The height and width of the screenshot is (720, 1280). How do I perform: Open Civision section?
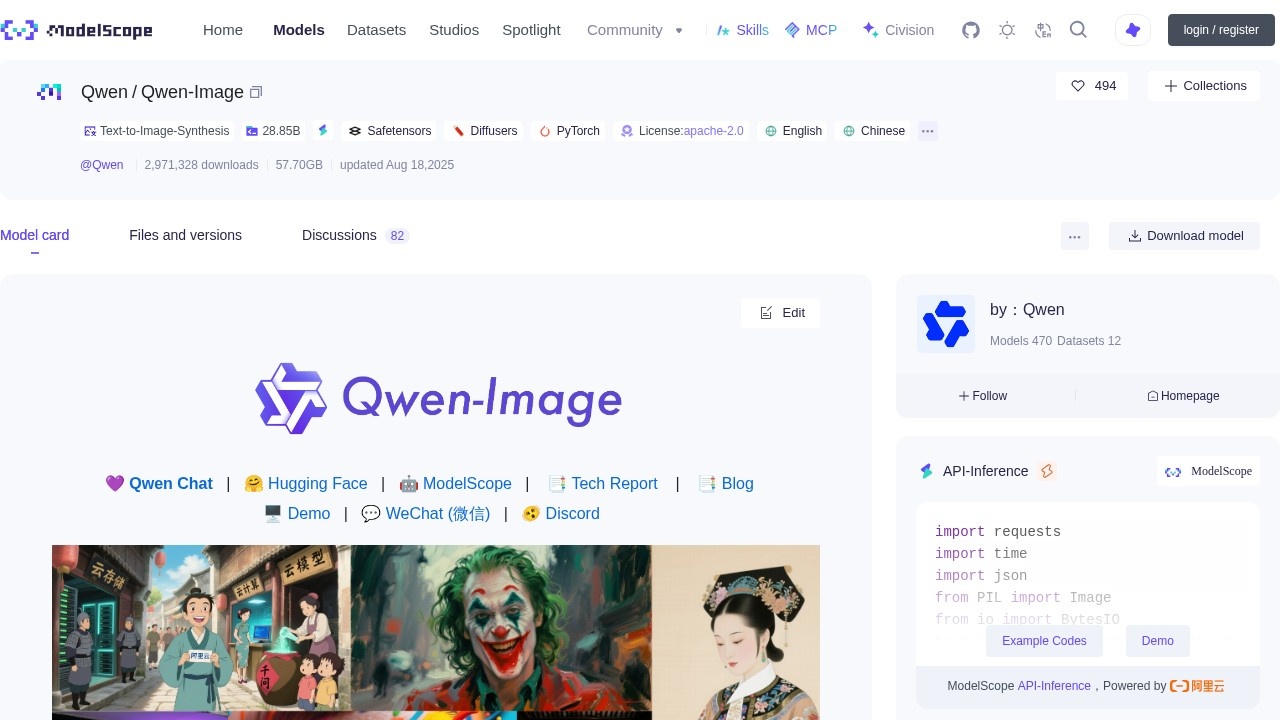[898, 30]
